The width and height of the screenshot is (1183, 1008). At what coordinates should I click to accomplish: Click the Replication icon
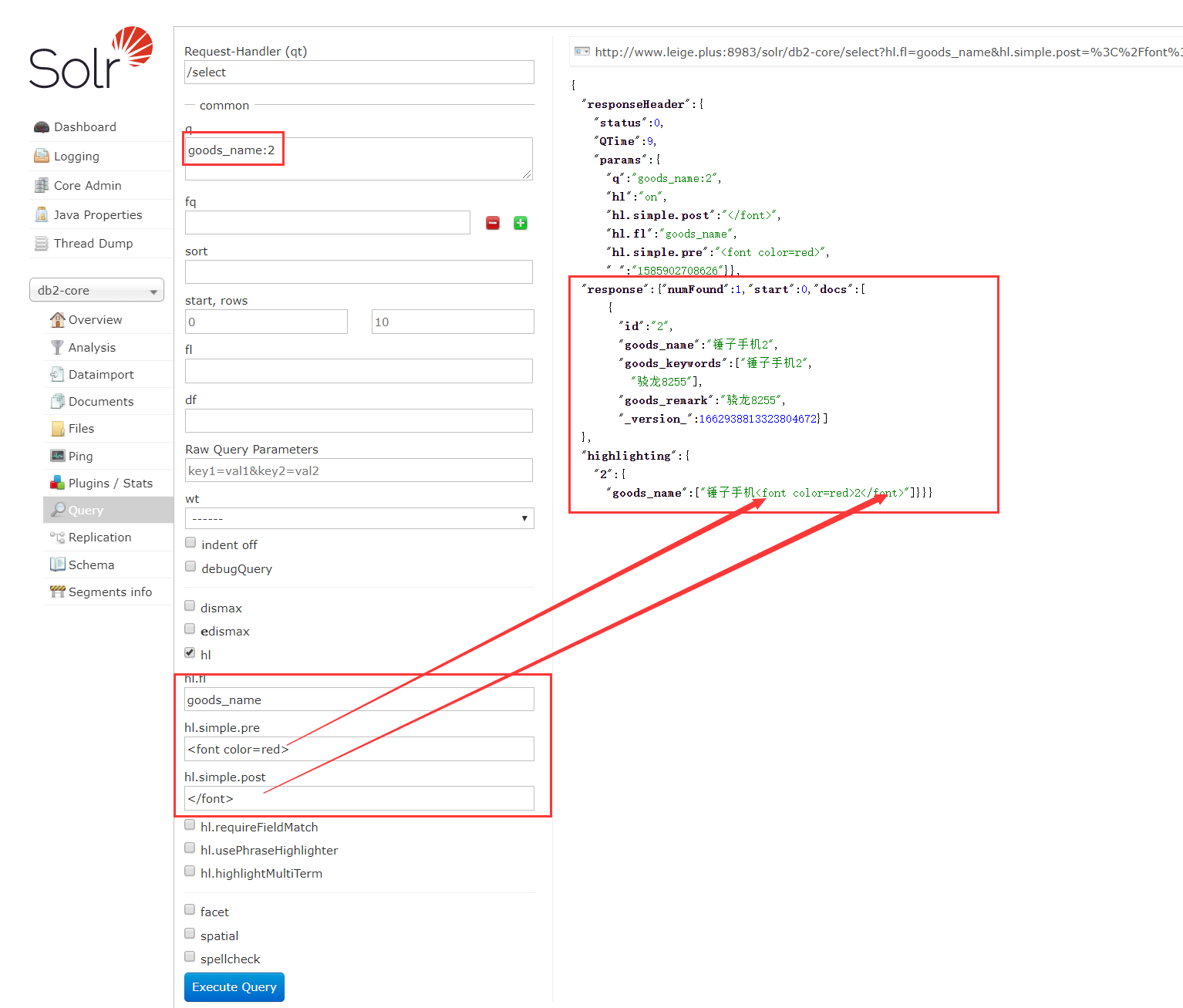coord(57,538)
